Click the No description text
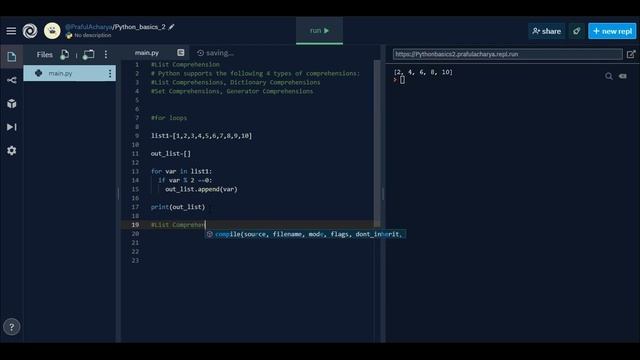The width and height of the screenshot is (640, 360). 93,36
